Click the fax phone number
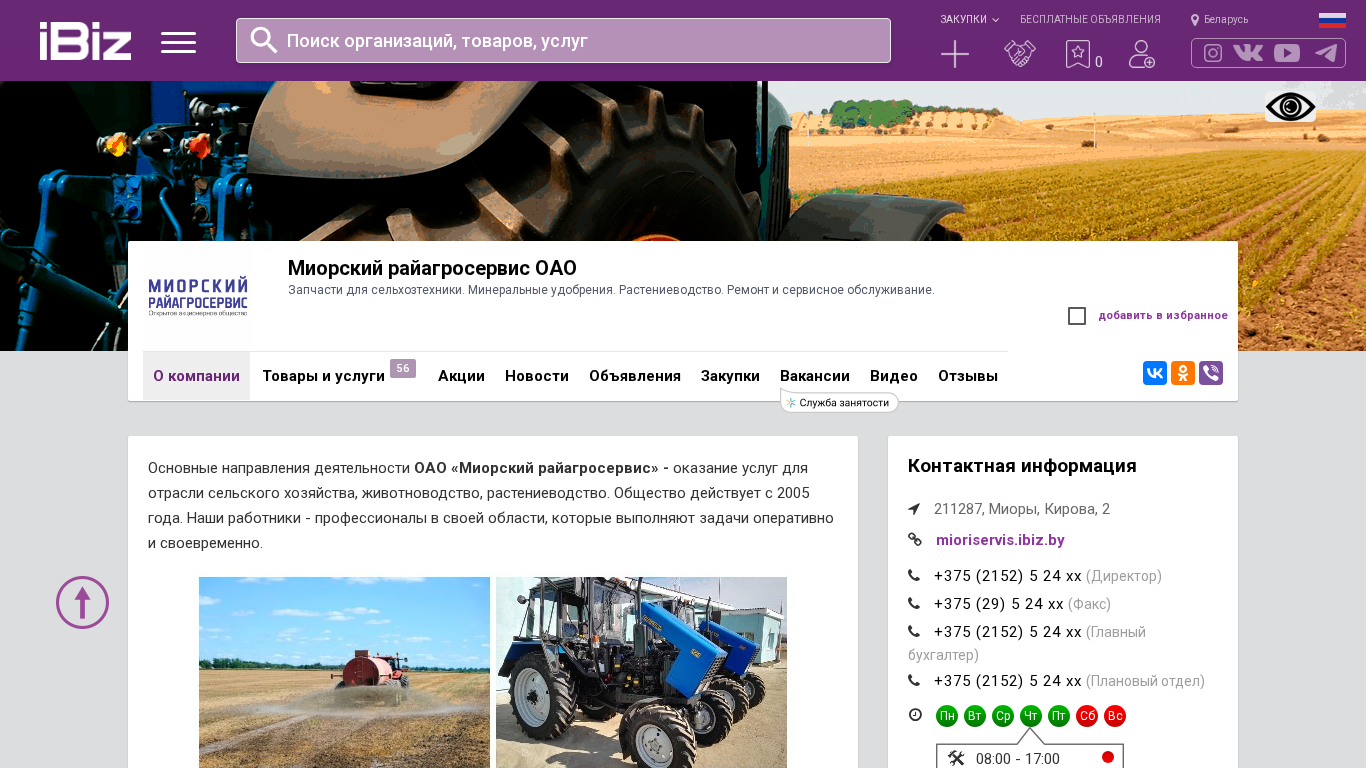Viewport: 1366px width, 768px height. (x=998, y=604)
